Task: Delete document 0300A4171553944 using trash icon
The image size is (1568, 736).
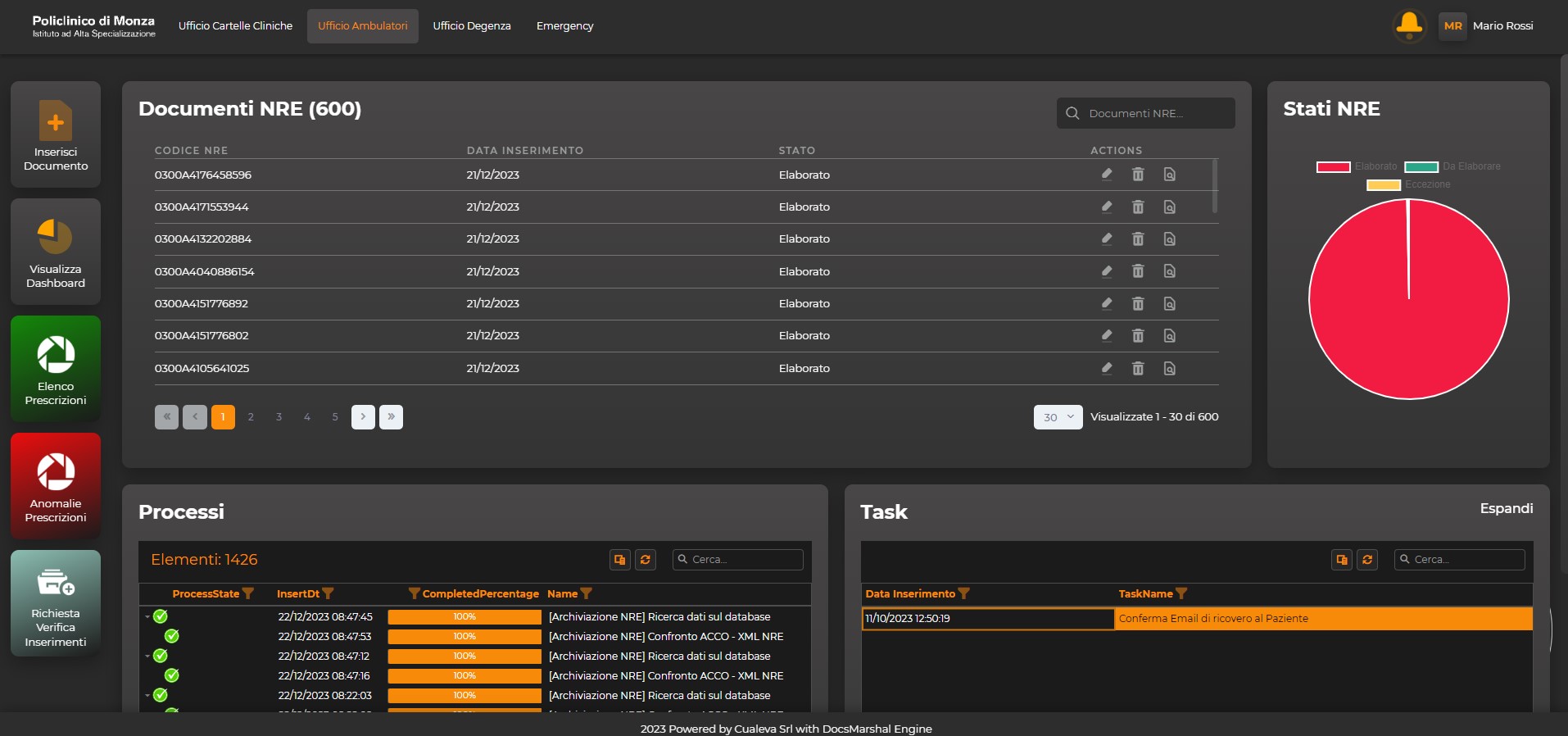Action: [1138, 207]
